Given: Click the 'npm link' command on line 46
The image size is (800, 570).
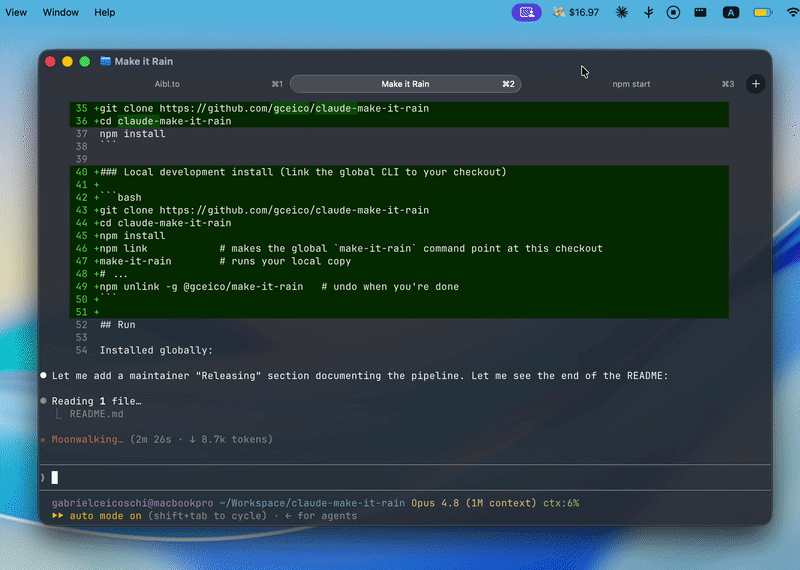Looking at the screenshot, I should coord(123,249).
